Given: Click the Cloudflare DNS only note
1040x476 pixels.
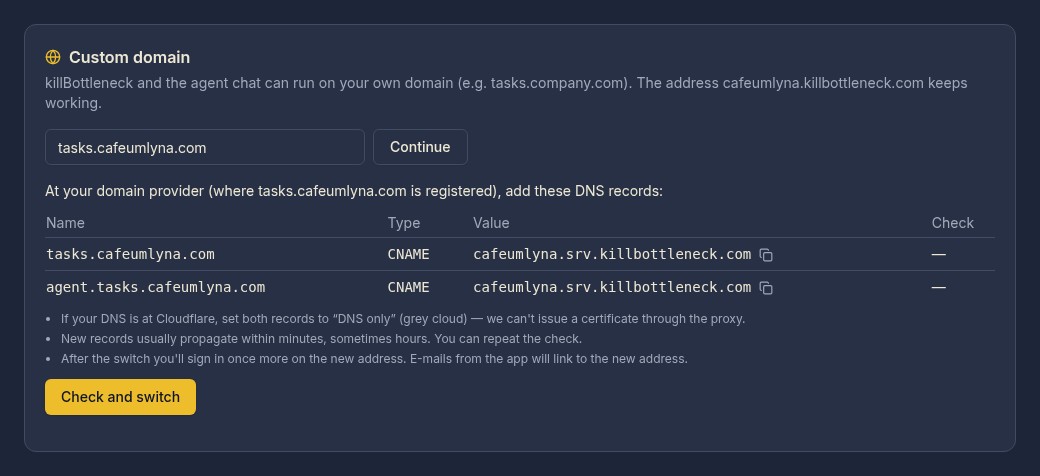Looking at the screenshot, I should click(x=403, y=319).
